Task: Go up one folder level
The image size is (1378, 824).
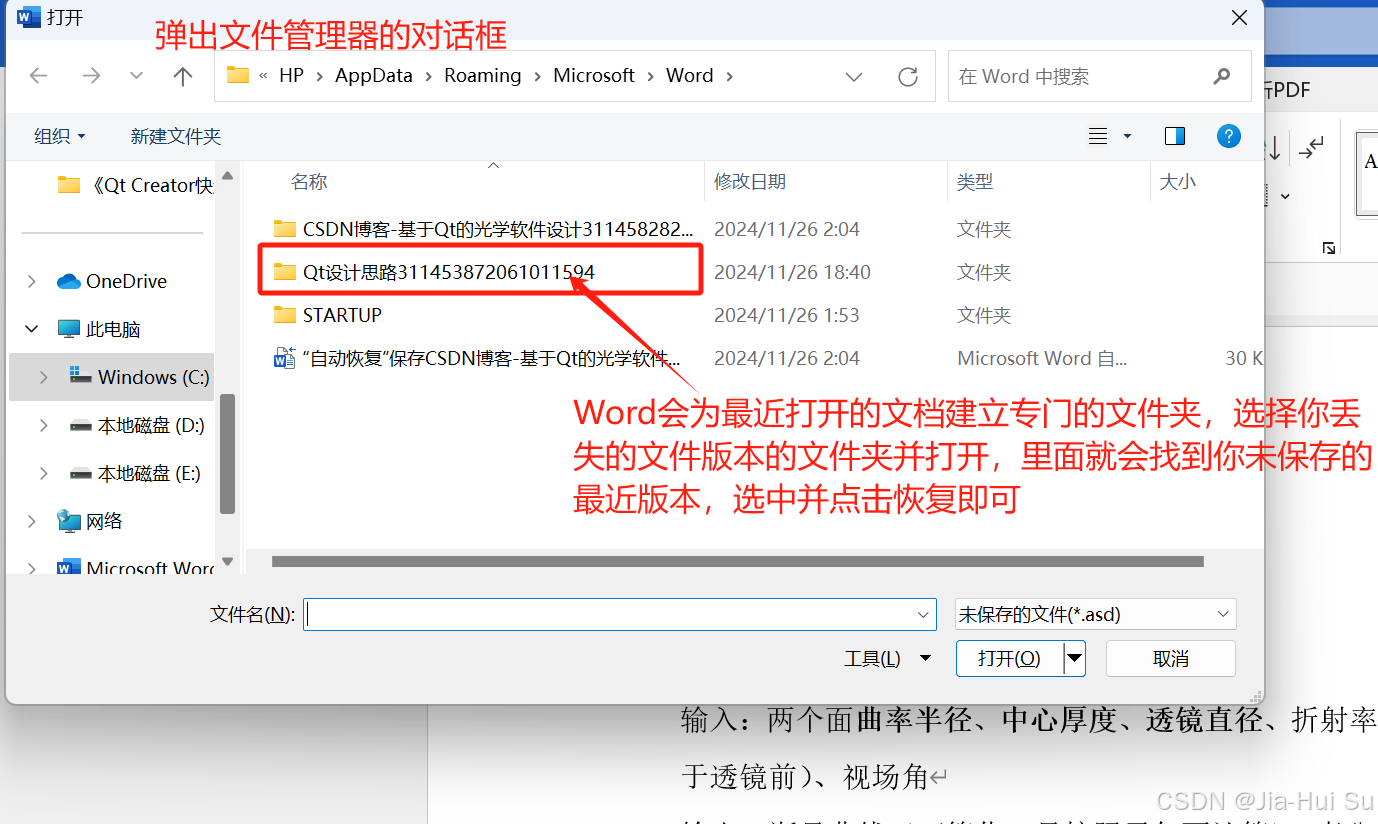Action: click(x=182, y=76)
